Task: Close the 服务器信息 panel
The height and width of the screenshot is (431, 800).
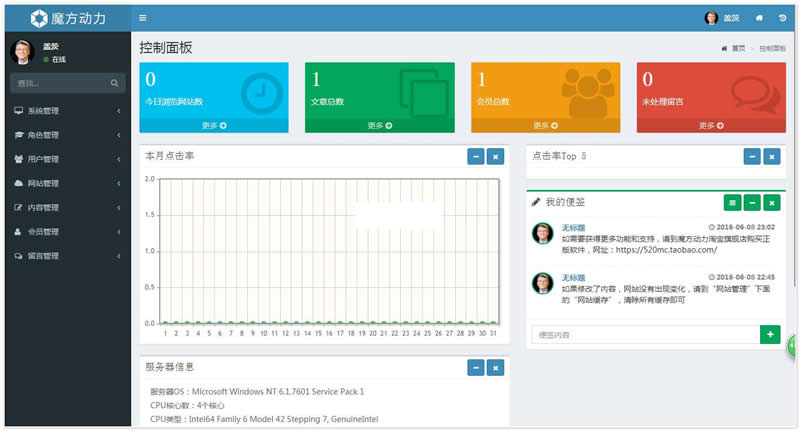Action: click(495, 368)
